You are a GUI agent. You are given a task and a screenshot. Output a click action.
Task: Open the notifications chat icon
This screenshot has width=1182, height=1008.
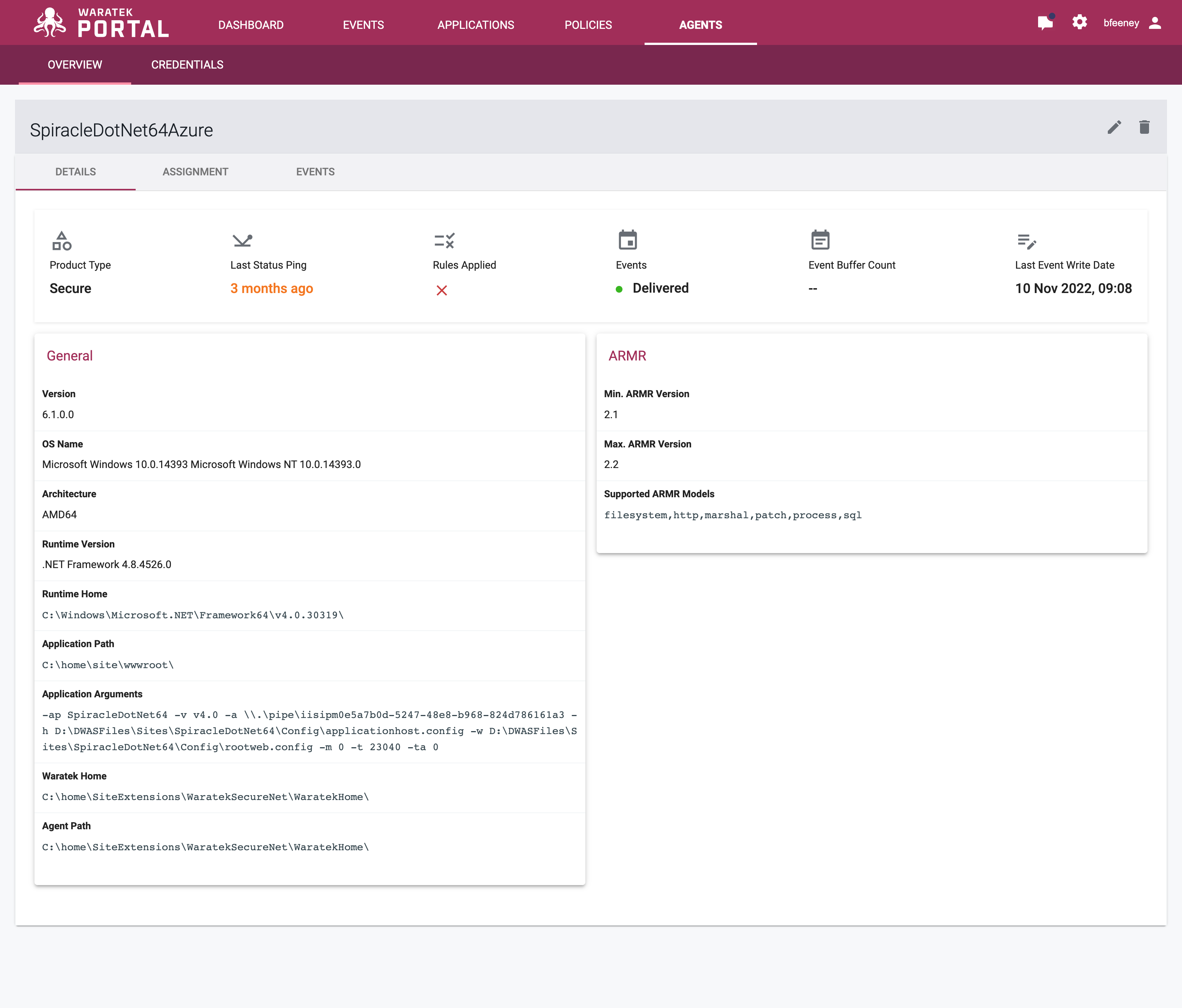(x=1045, y=23)
